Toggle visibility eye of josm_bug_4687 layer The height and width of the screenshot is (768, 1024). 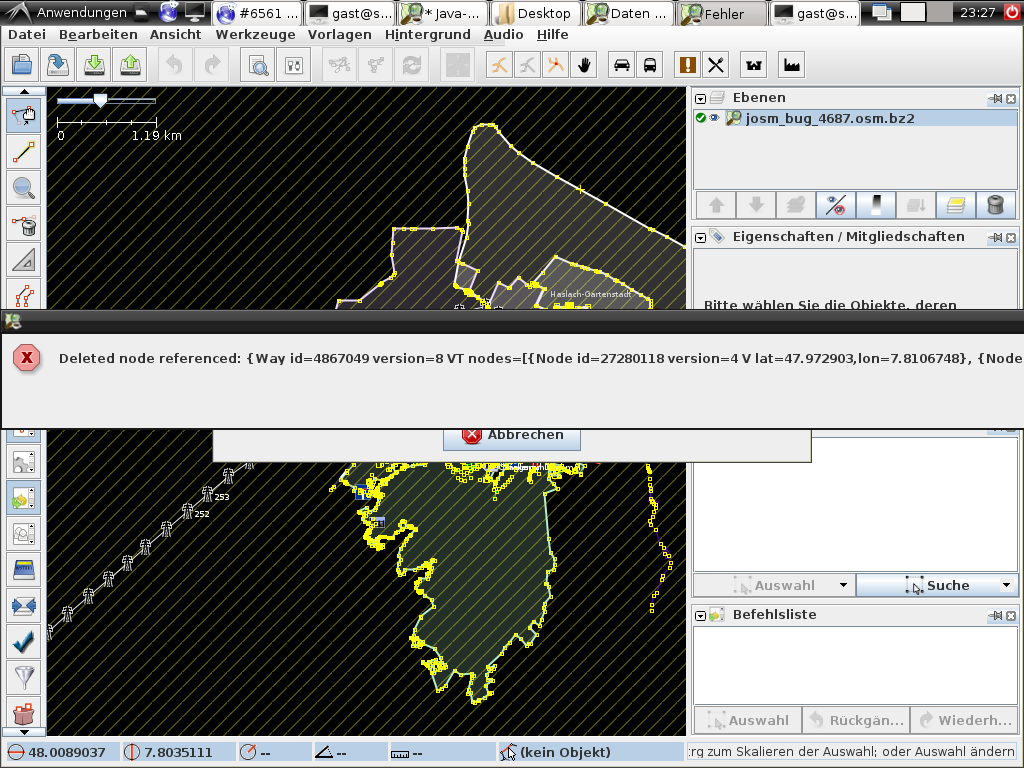coord(715,118)
